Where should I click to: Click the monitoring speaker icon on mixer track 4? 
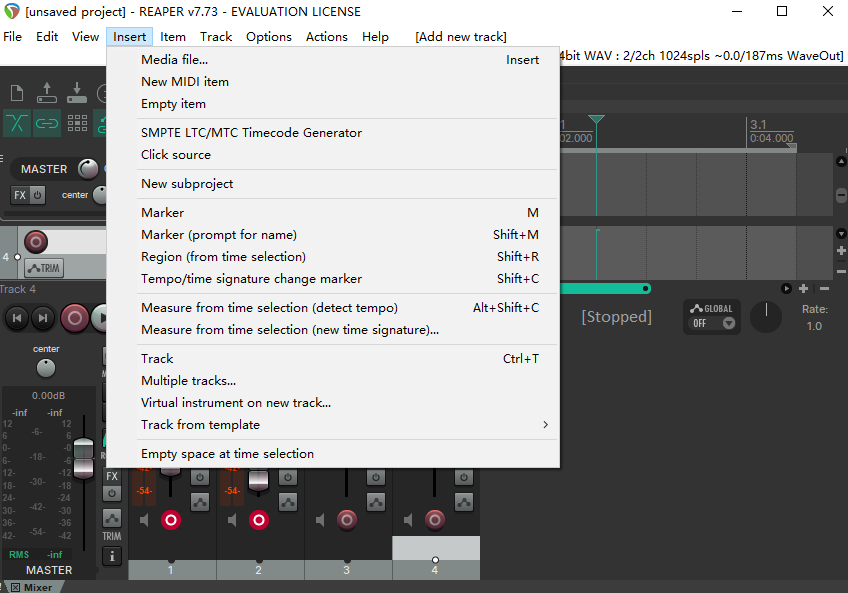pyautogui.click(x=408, y=520)
